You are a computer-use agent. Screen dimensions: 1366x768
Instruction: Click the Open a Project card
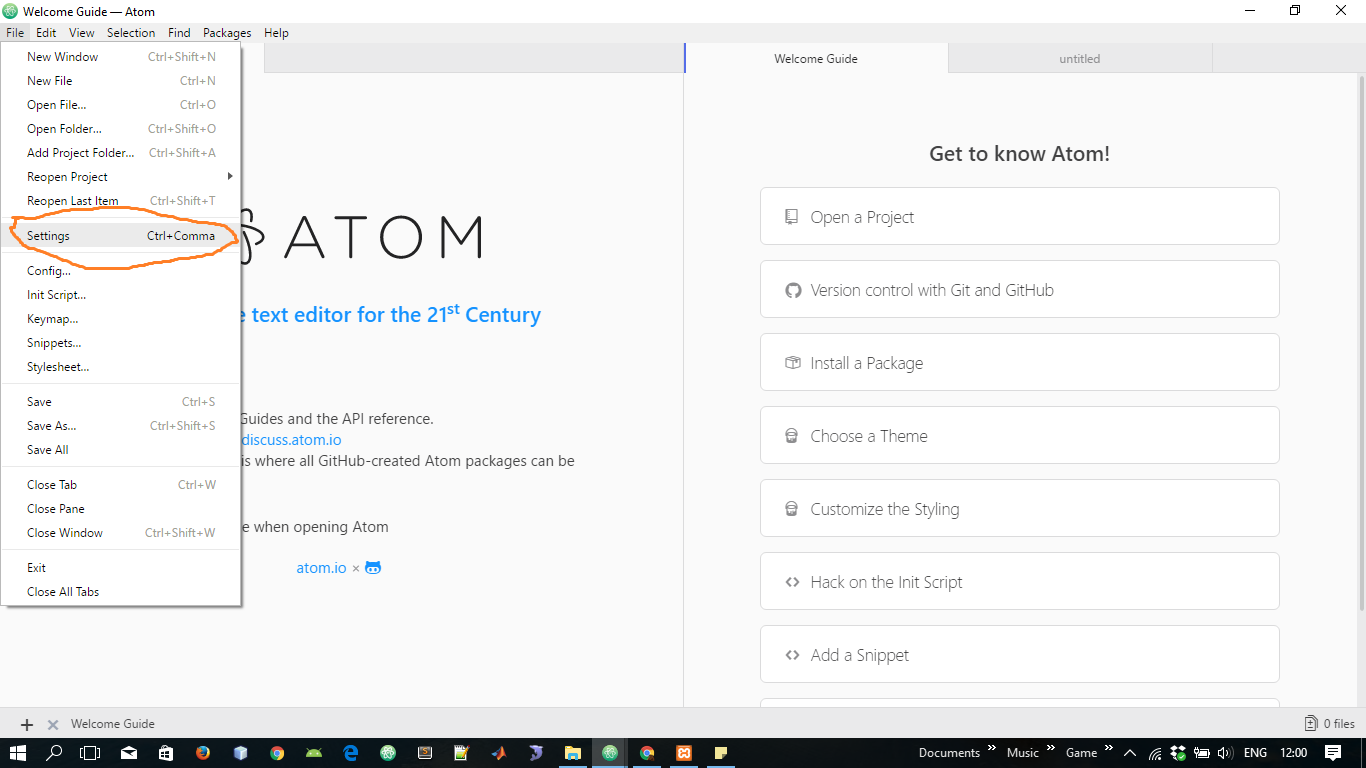coord(1019,216)
